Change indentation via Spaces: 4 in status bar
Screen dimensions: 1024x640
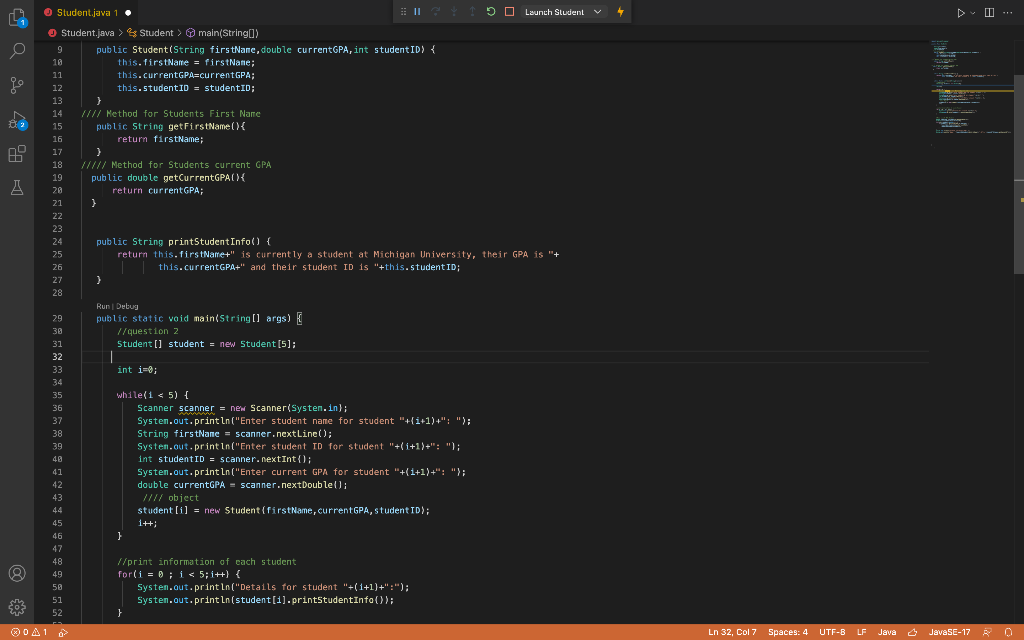(x=788, y=632)
